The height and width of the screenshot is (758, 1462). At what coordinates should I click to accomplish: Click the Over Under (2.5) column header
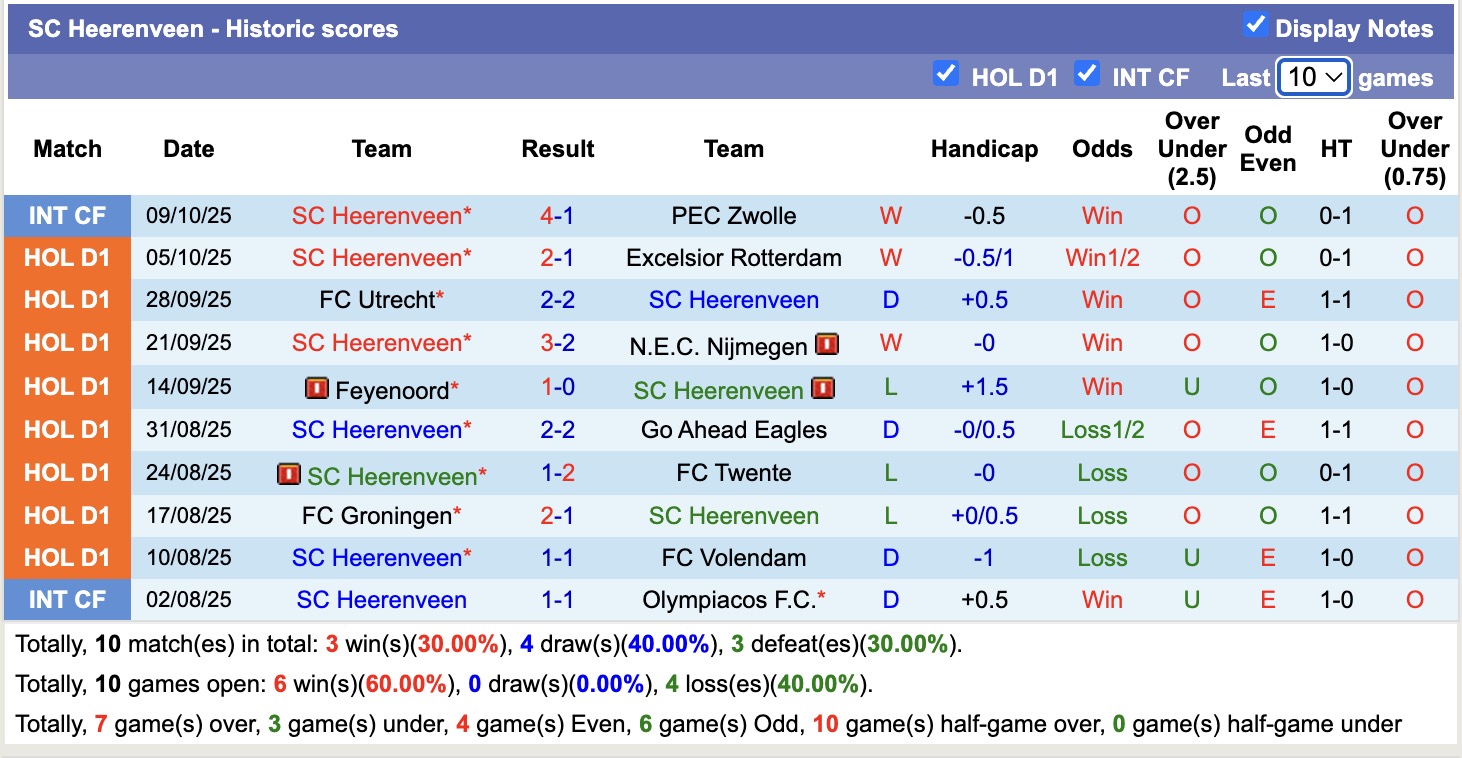point(1191,148)
